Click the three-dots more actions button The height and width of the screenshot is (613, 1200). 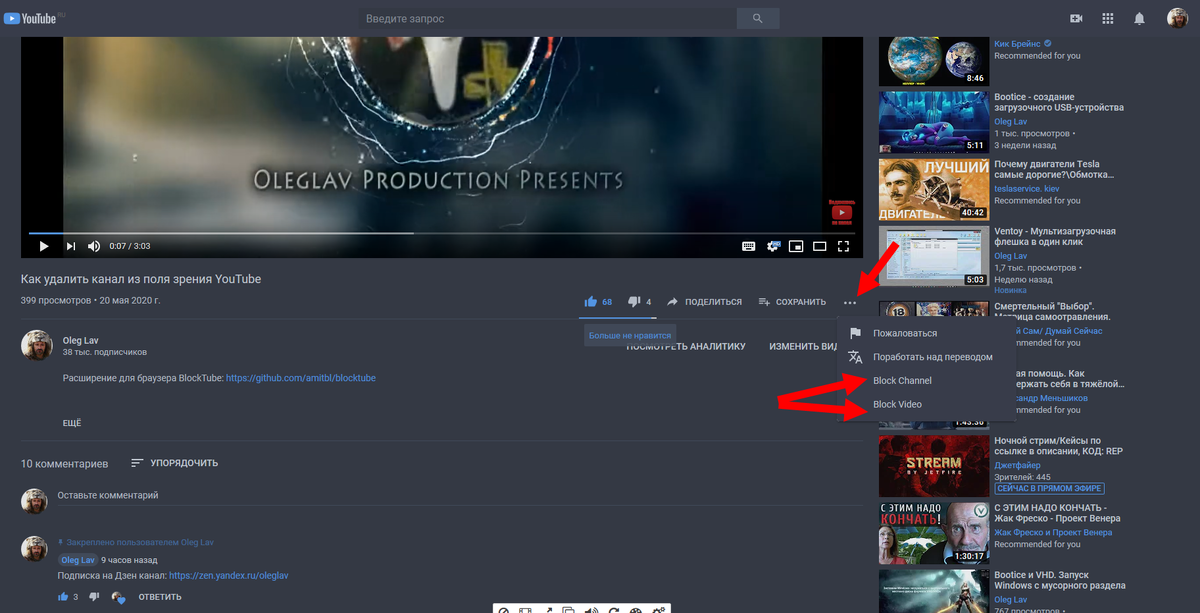tap(850, 302)
